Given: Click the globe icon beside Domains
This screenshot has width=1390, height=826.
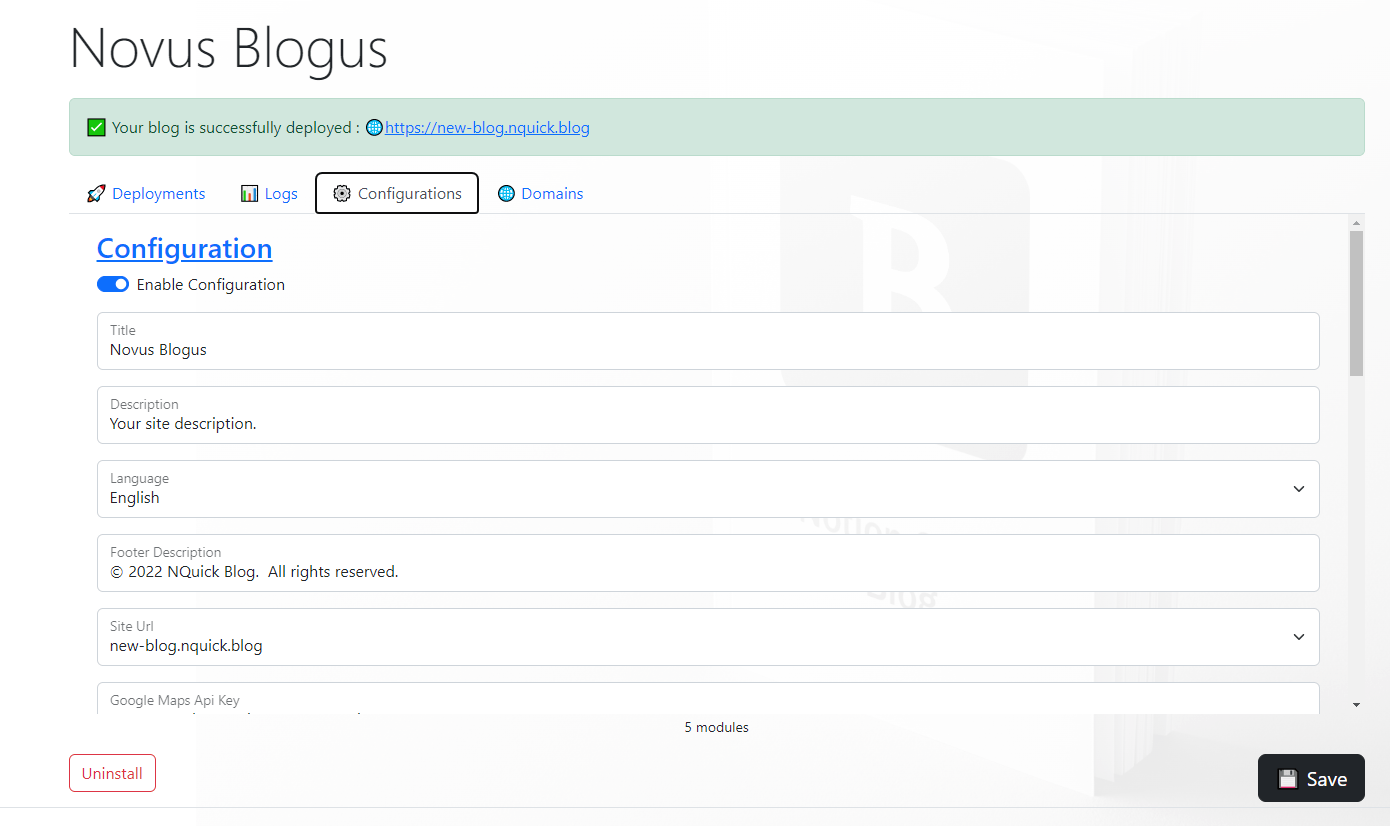Looking at the screenshot, I should point(506,194).
